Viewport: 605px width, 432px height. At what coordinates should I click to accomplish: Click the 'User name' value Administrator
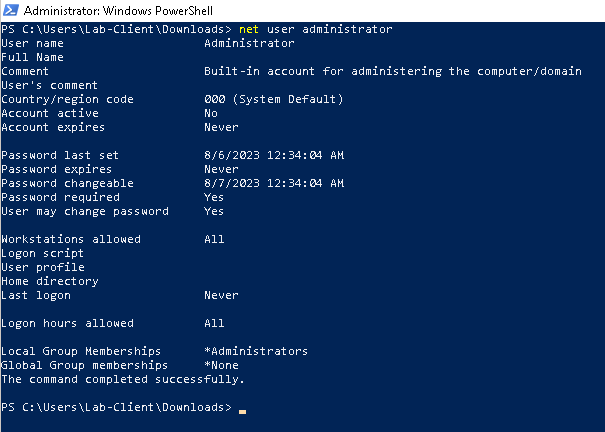pyautogui.click(x=249, y=43)
